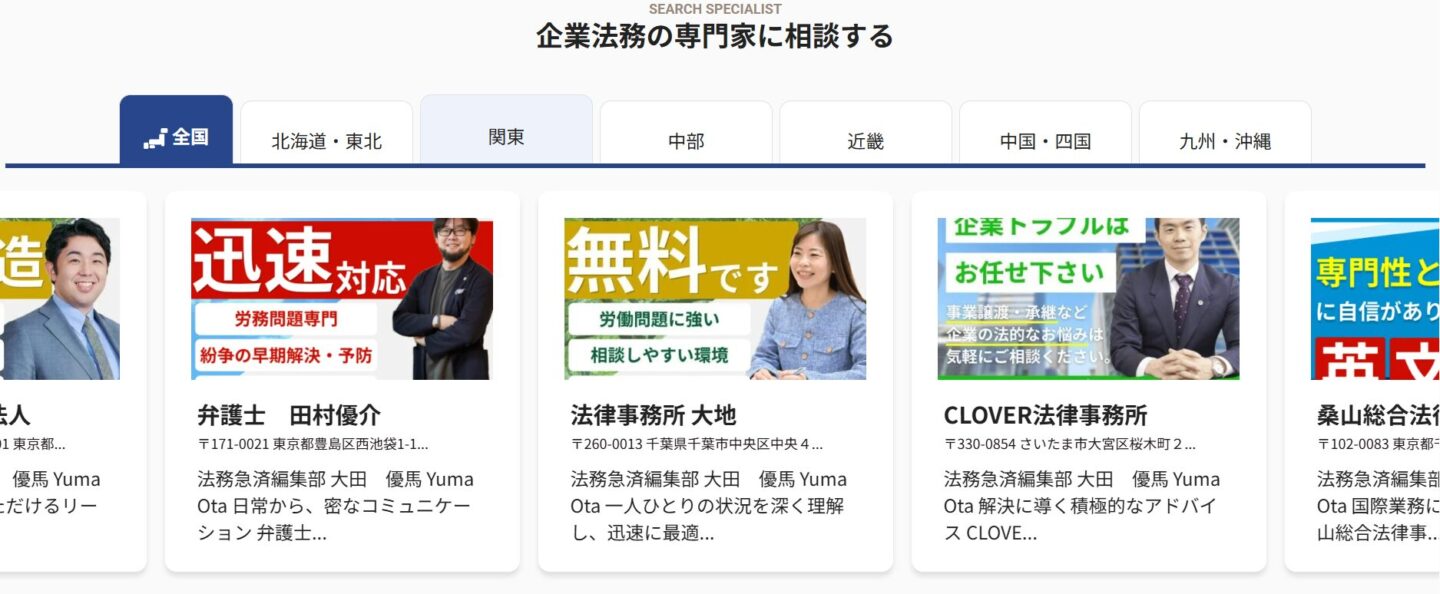The height and width of the screenshot is (594, 1440).
Task: Open the CLOVER法律事務所 title link
Action: [1045, 415]
